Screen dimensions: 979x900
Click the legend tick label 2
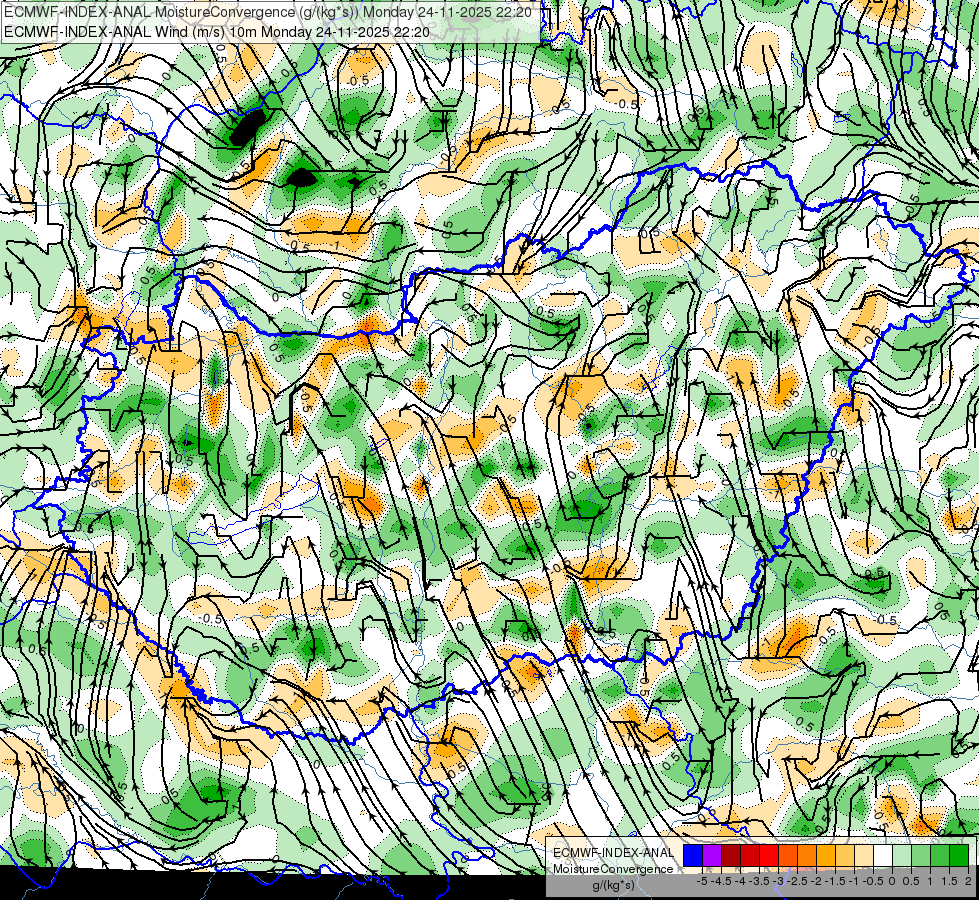(966, 881)
